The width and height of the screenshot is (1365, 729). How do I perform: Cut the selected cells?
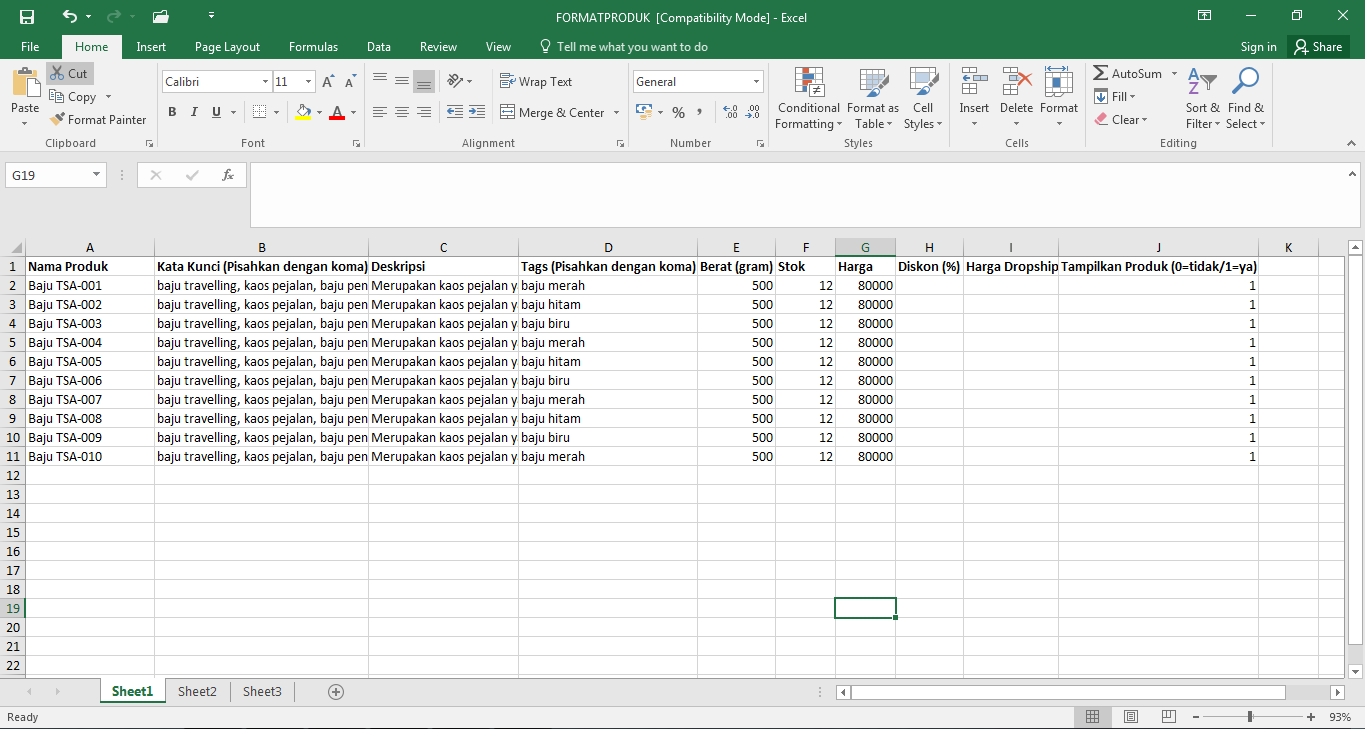(69, 74)
